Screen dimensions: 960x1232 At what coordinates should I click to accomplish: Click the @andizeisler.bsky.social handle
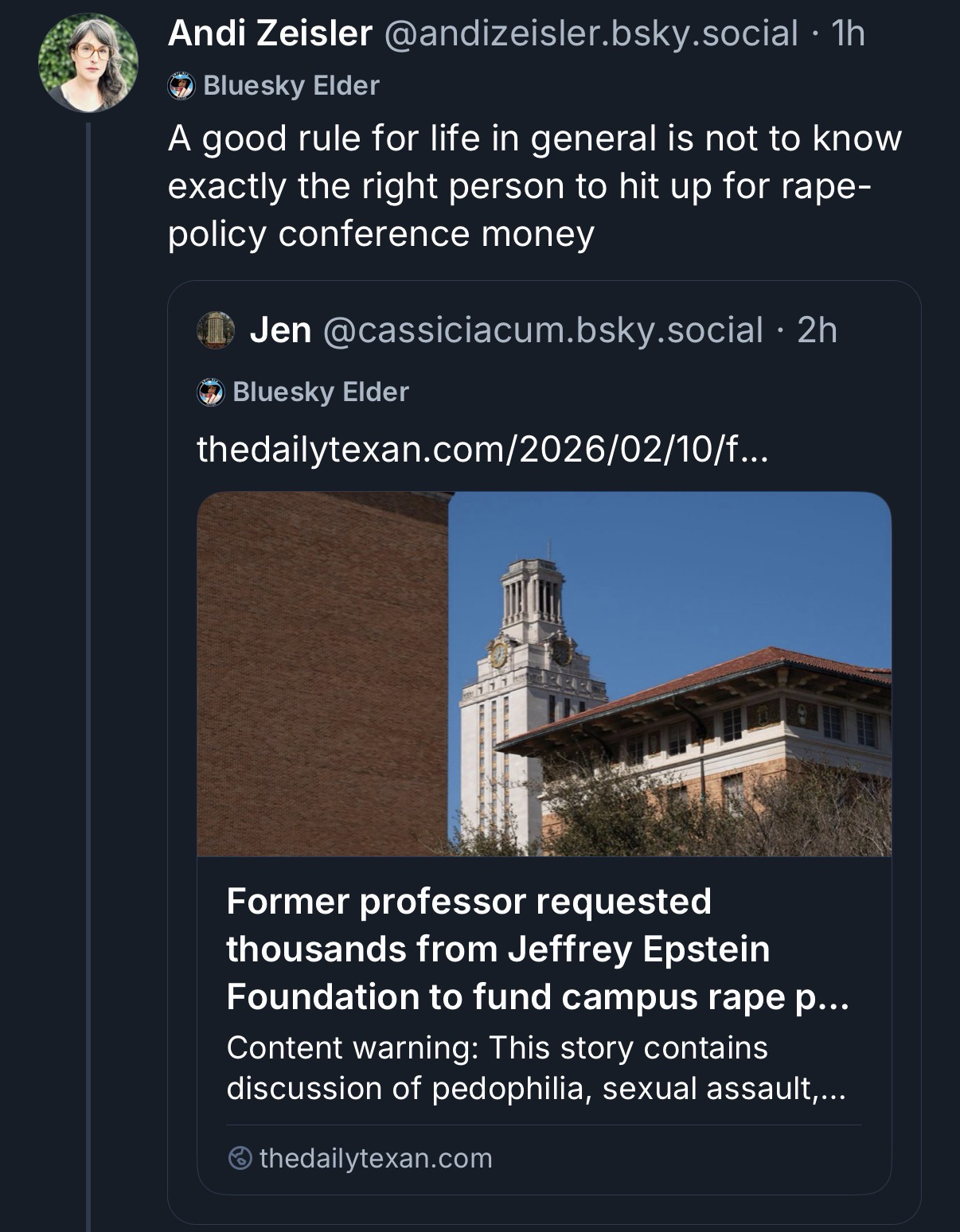coord(591,33)
